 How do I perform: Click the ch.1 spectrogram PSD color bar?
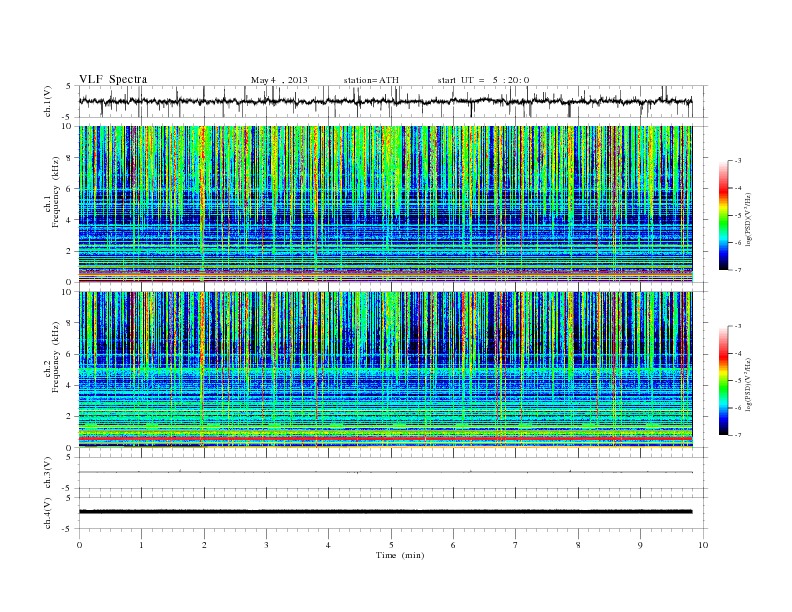723,216
